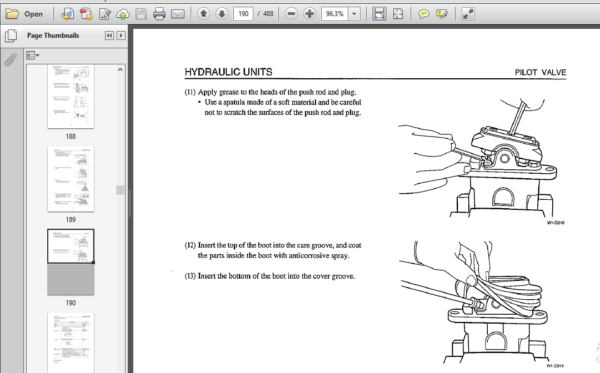
Task: Collapse the Page Thumbnails panel
Action: click(109, 36)
